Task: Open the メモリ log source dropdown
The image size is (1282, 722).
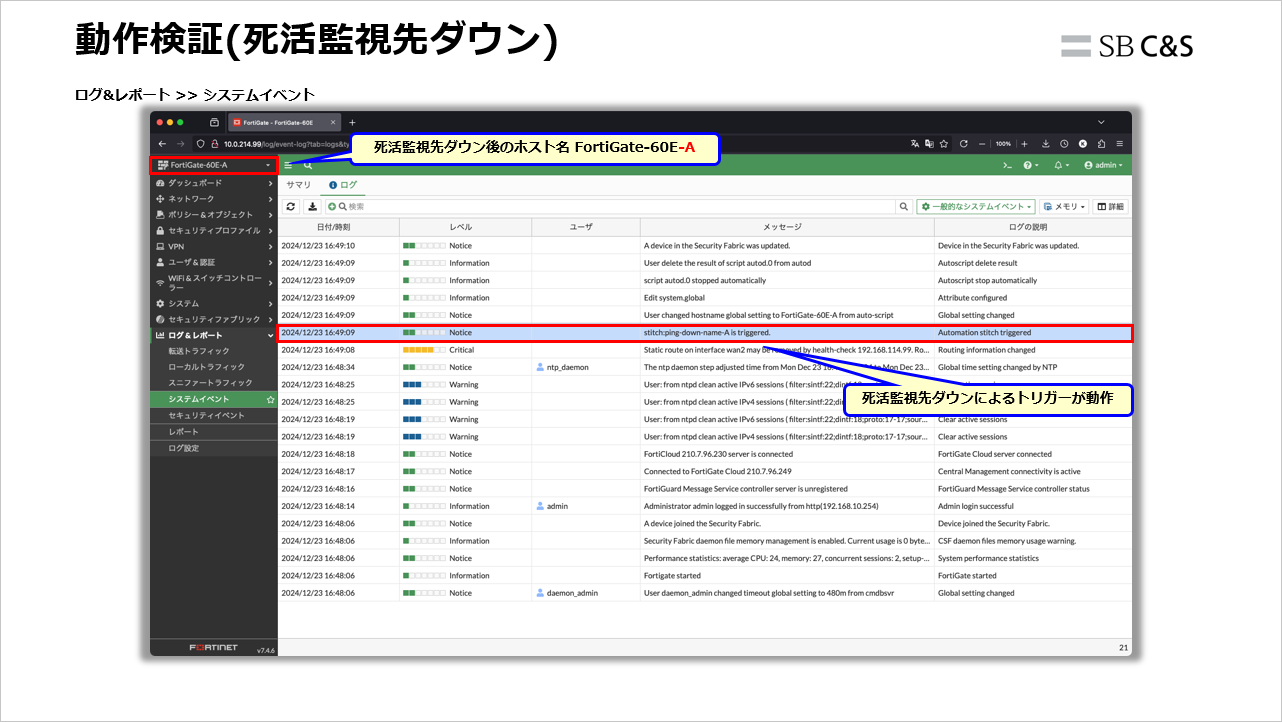Action: pyautogui.click(x=1064, y=206)
